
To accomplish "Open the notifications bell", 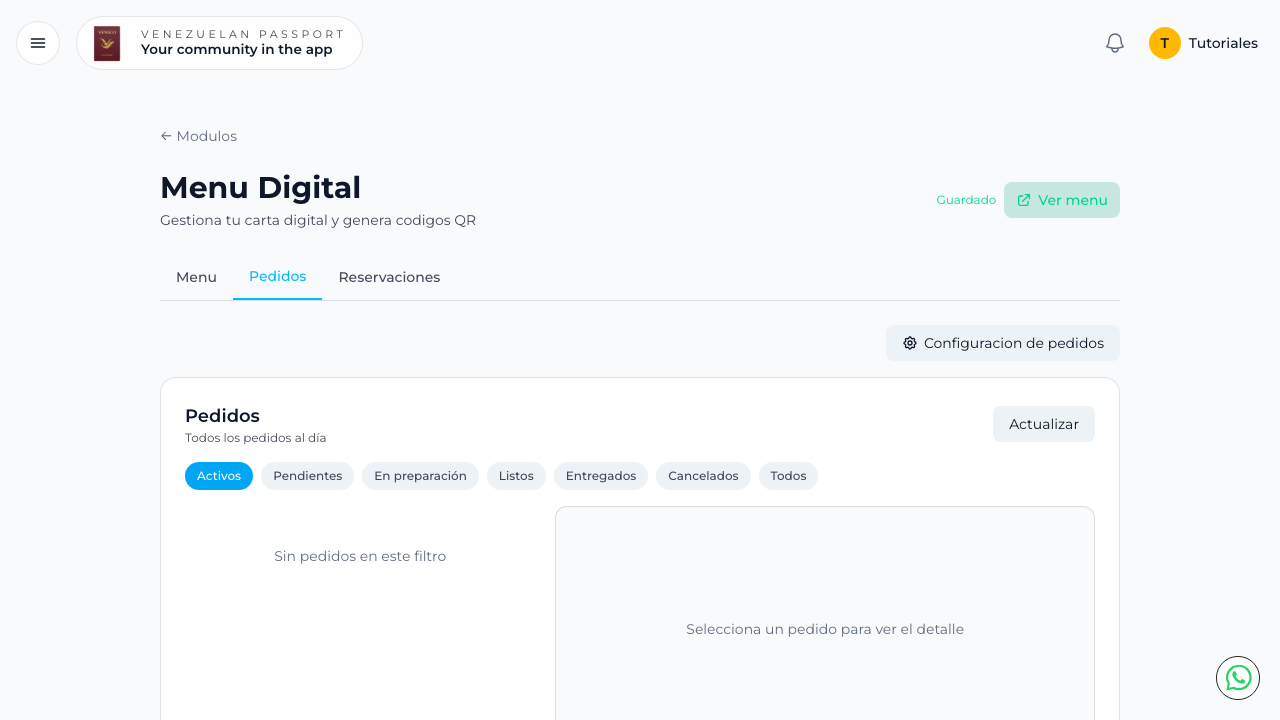I will [x=1115, y=43].
